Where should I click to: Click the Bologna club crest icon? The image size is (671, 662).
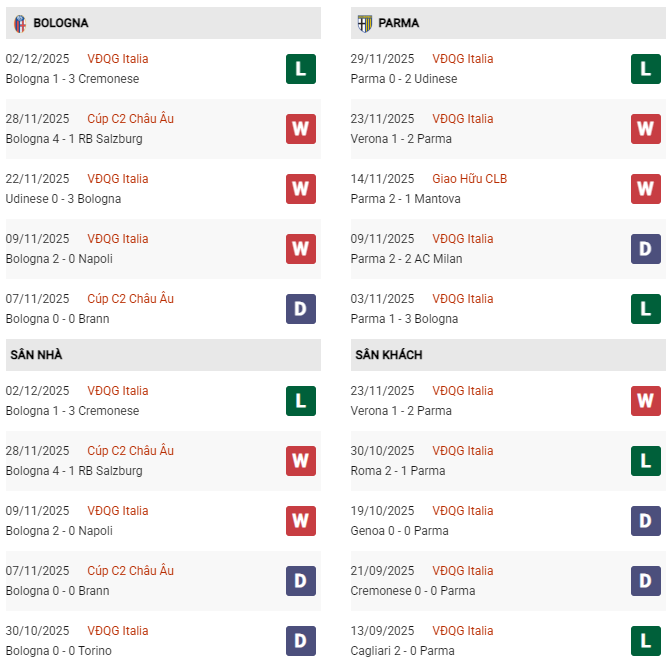coord(20,23)
